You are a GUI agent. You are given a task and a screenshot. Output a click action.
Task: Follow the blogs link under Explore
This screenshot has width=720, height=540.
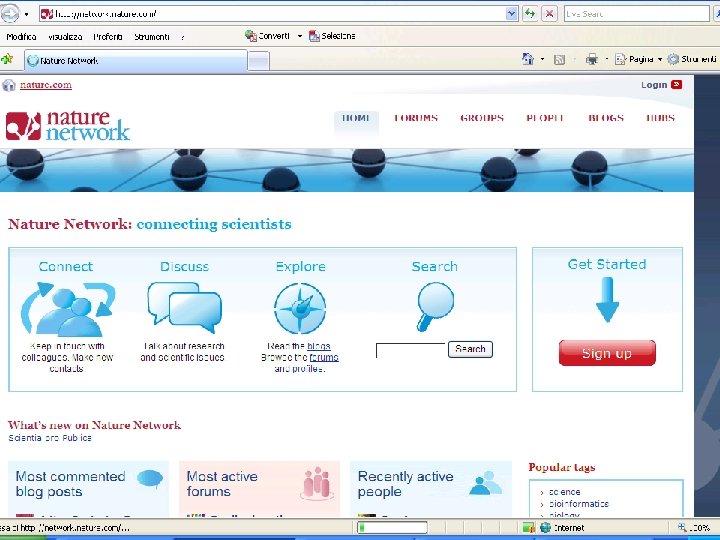click(319, 346)
